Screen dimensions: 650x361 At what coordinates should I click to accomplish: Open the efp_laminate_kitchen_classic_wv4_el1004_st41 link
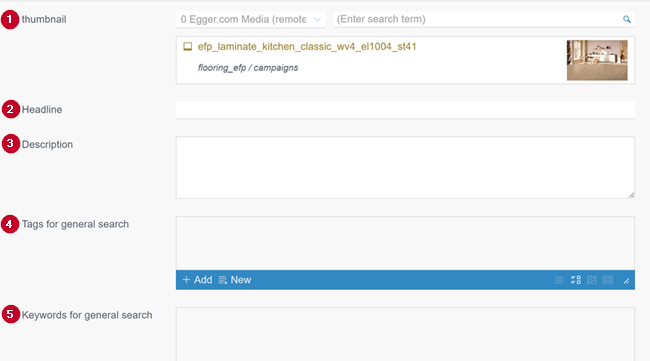tap(307, 46)
